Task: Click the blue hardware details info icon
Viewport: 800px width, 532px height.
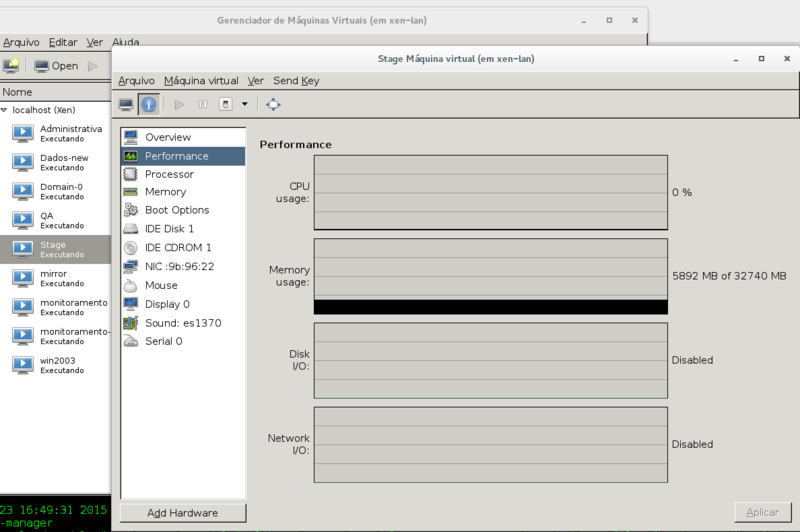Action: [149, 105]
